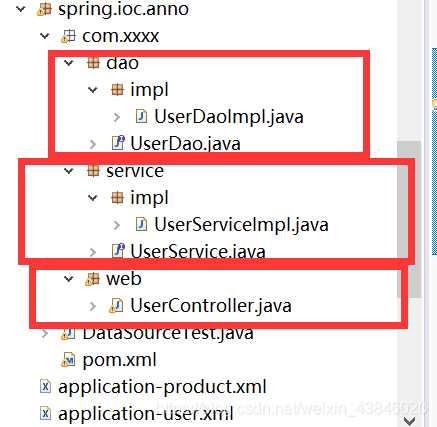Click the com.xxxx package icon
Viewport: 437px width, 427px height.
click(x=69, y=36)
